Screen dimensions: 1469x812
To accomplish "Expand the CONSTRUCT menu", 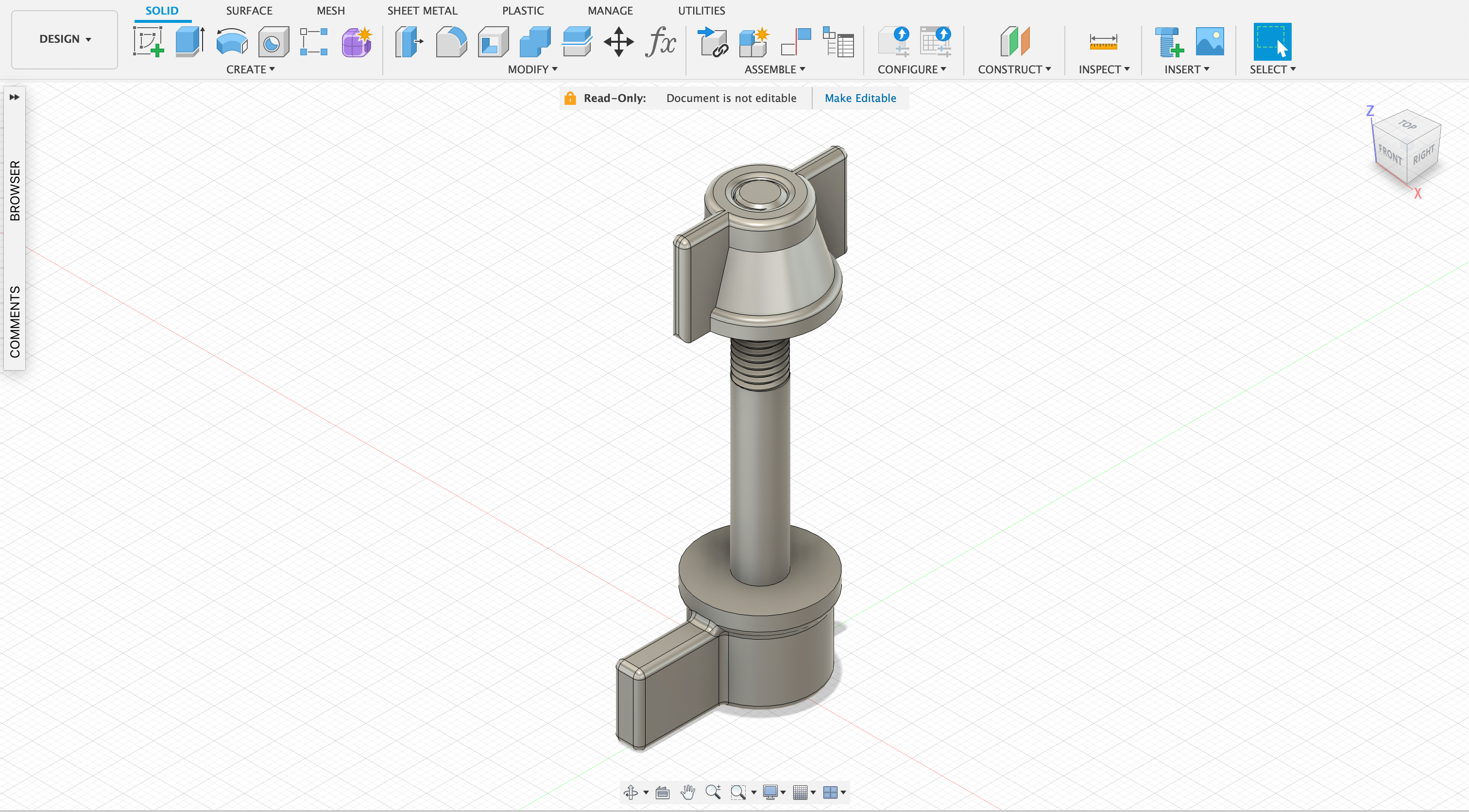I will [x=1014, y=69].
